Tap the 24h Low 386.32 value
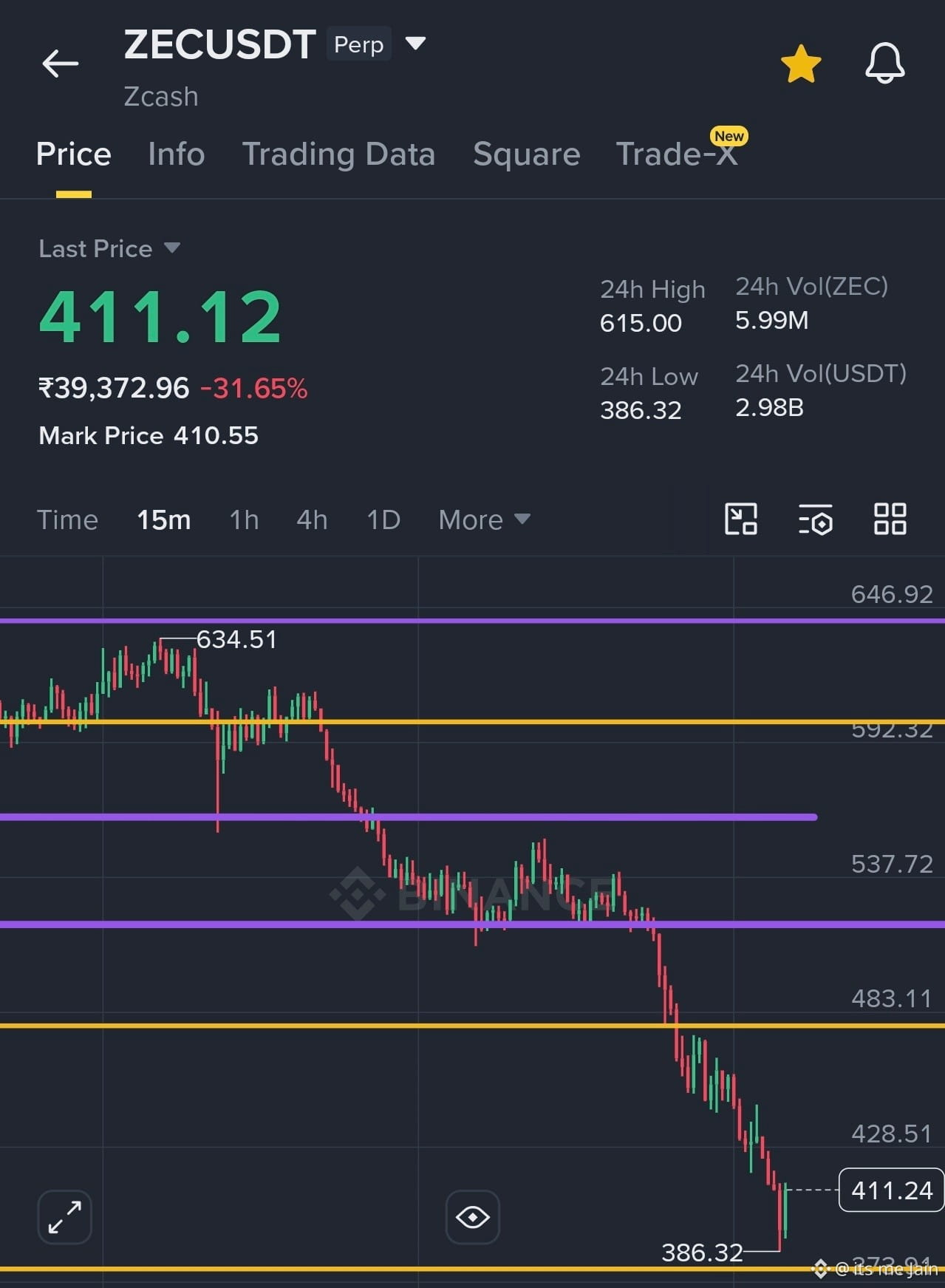 (x=641, y=410)
